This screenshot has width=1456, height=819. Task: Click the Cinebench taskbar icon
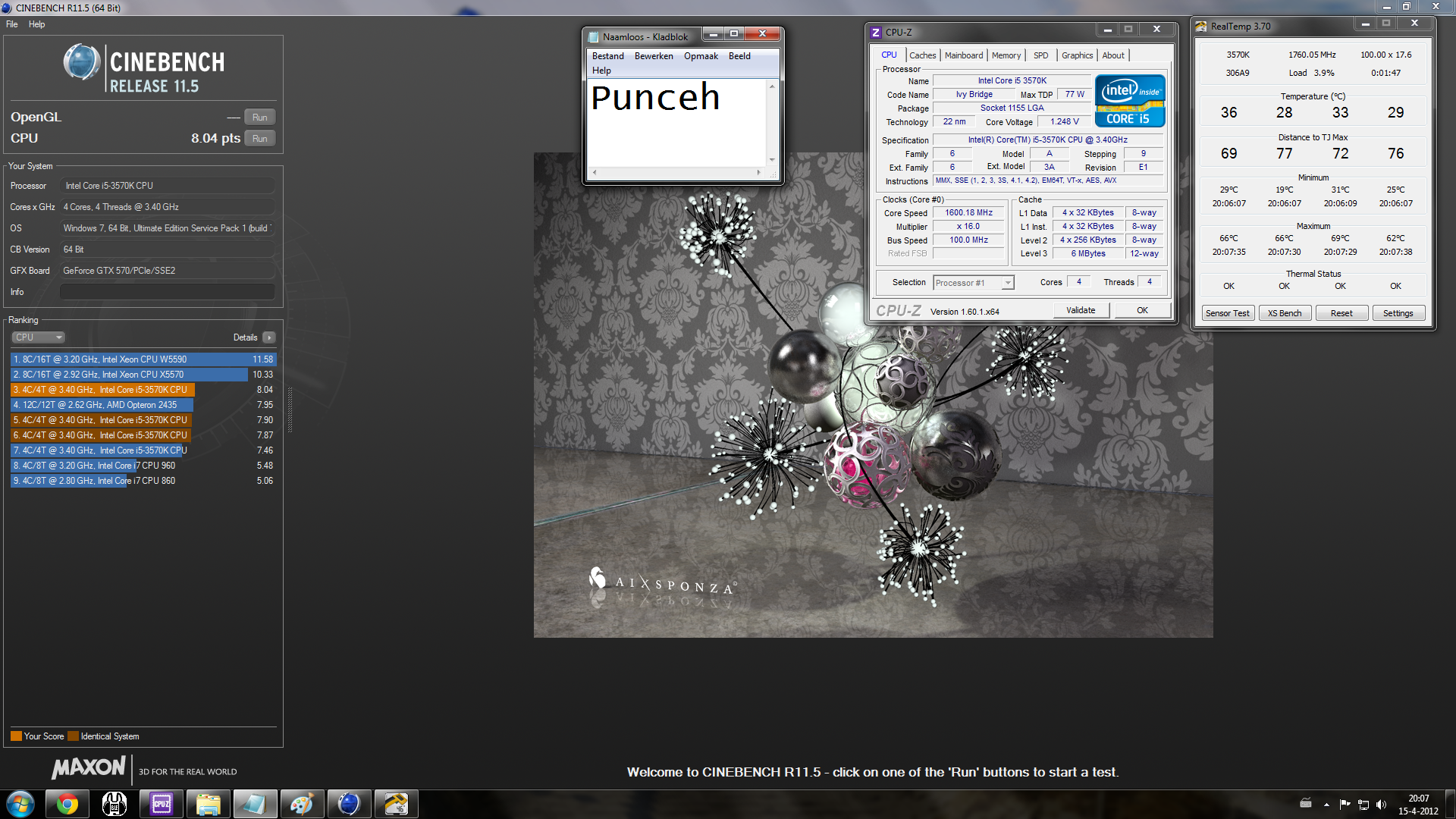pos(349,804)
